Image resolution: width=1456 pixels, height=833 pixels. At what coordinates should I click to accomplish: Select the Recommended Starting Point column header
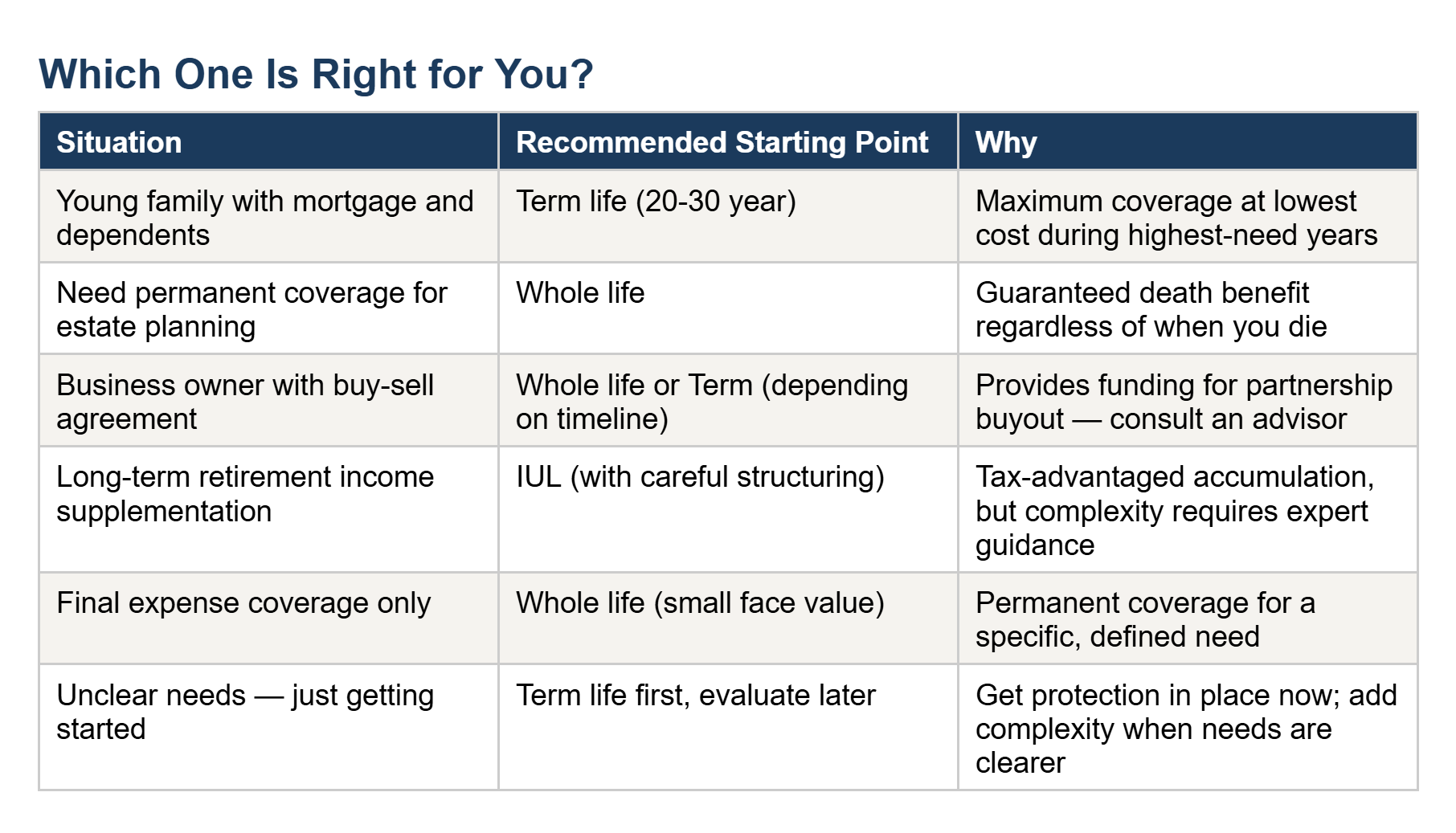728,141
